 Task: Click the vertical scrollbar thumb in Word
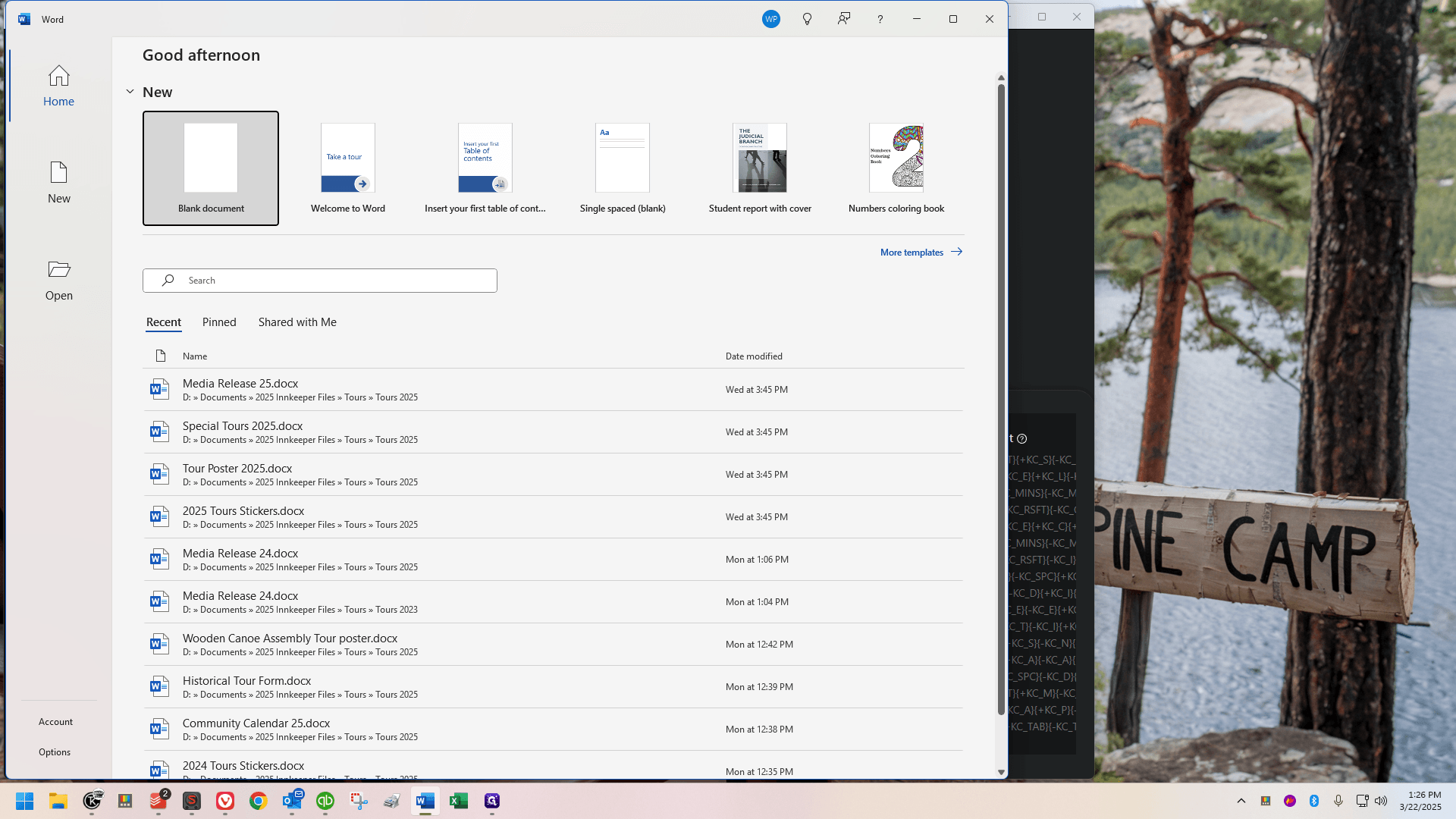(x=1001, y=400)
